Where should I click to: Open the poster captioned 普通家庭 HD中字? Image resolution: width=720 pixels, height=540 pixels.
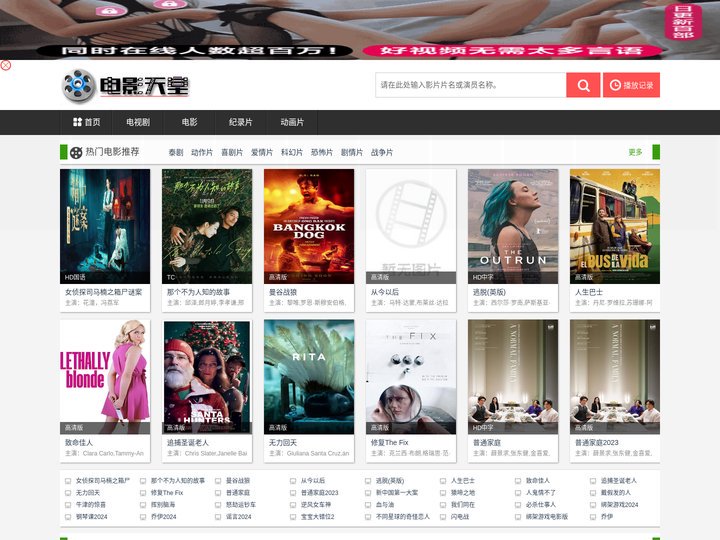(513, 377)
